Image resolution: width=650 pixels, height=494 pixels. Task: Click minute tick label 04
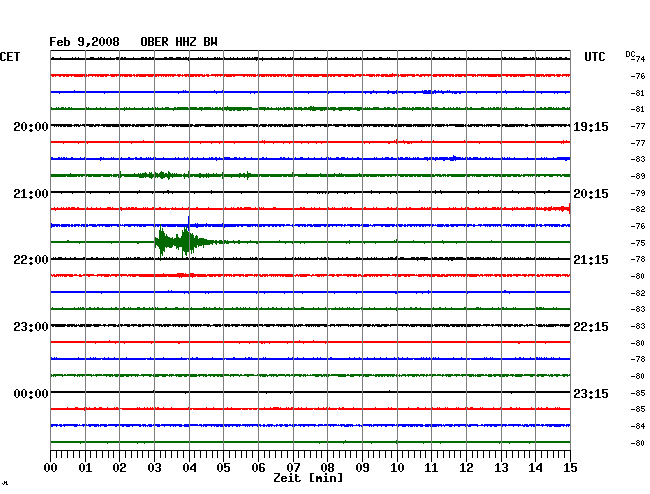click(189, 467)
